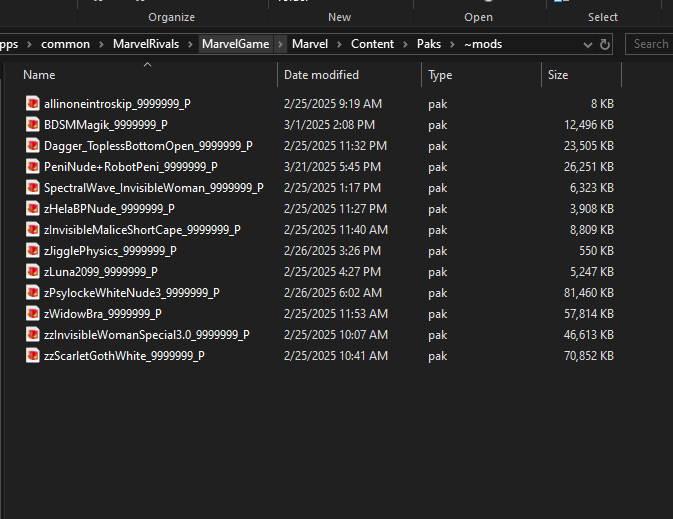Click size value 8 KB
The image size is (673, 519).
[602, 104]
